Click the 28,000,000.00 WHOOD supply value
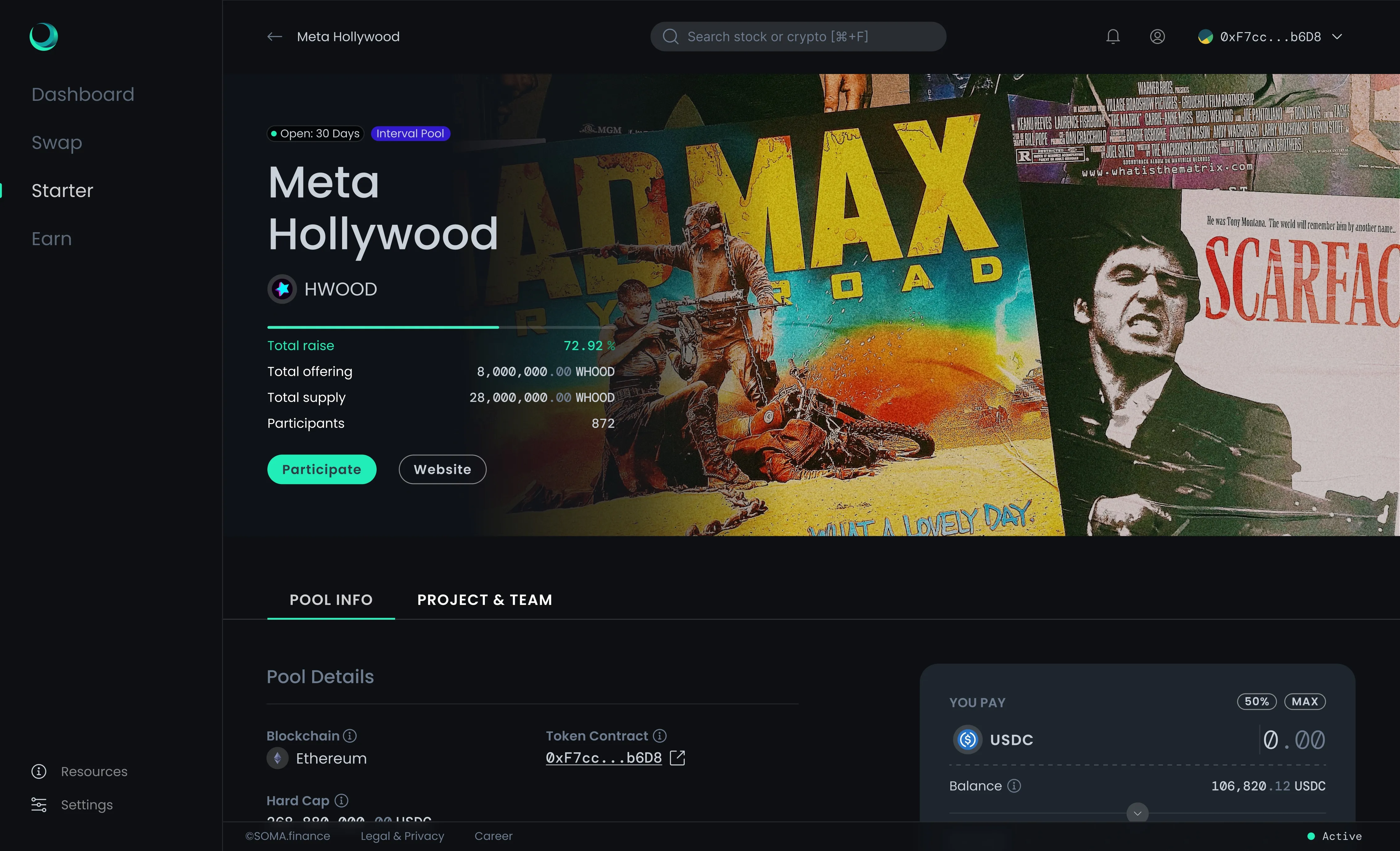Viewport: 1400px width, 851px height. click(x=542, y=398)
